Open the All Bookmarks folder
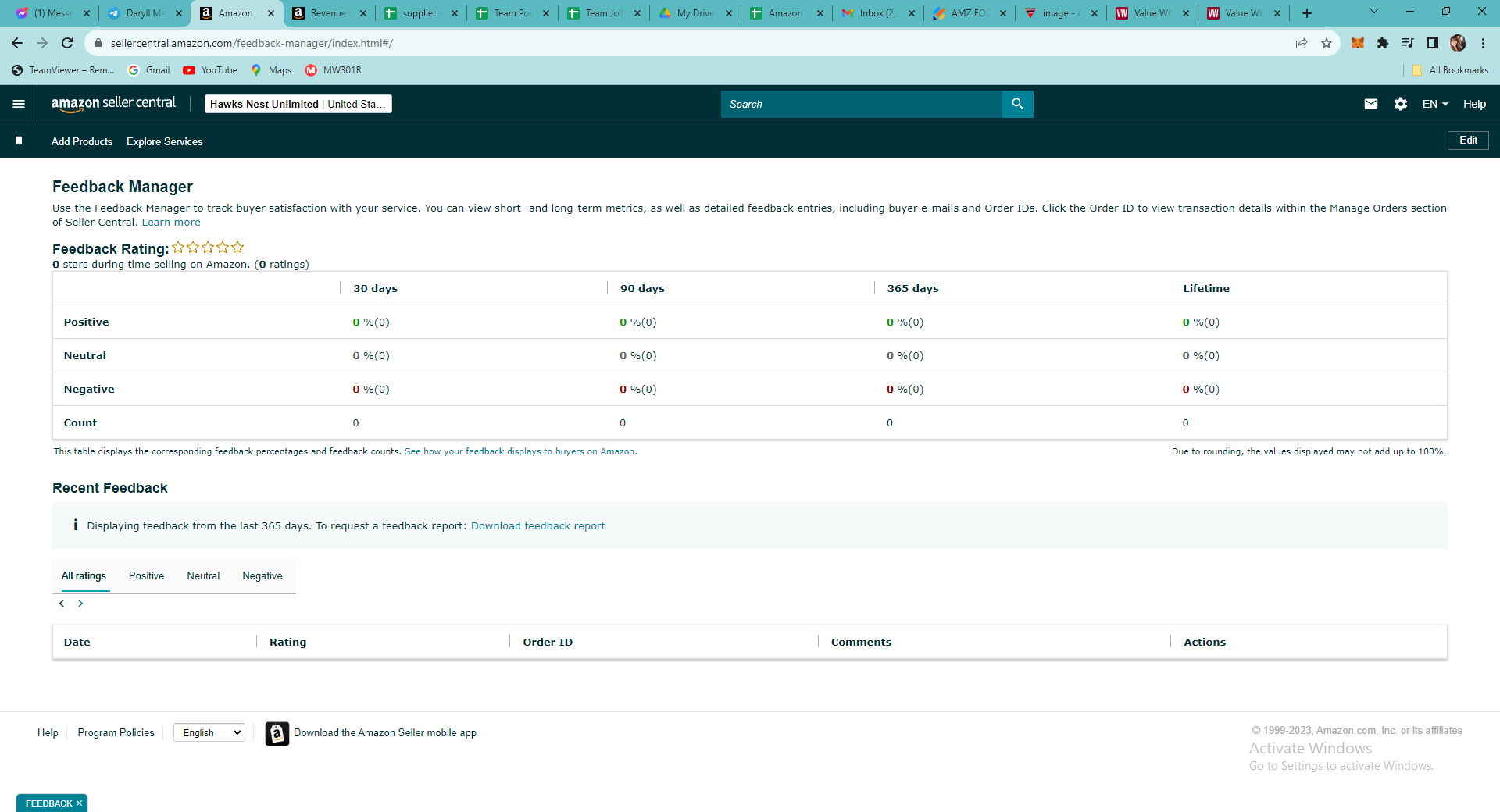Viewport: 1500px width, 812px height. pyautogui.click(x=1450, y=70)
